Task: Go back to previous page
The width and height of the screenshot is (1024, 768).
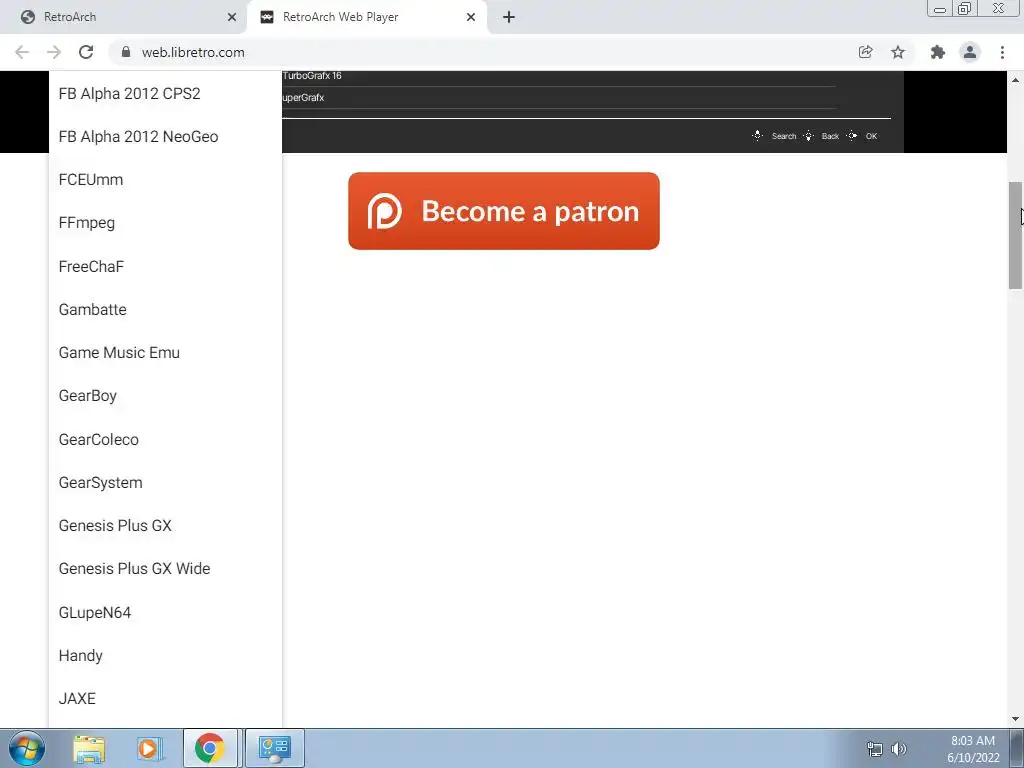Action: 22,52
